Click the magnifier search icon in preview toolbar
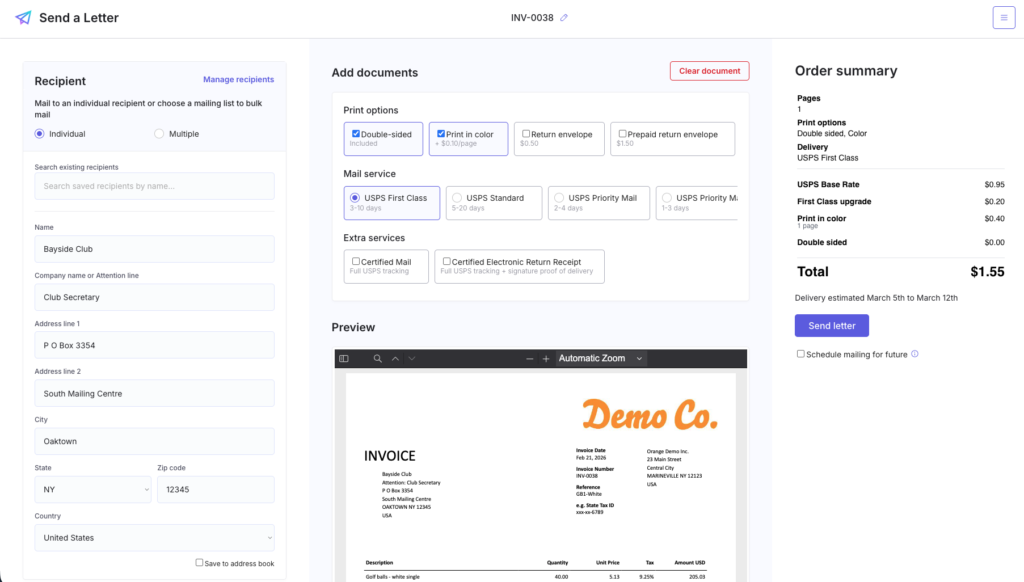 378,358
